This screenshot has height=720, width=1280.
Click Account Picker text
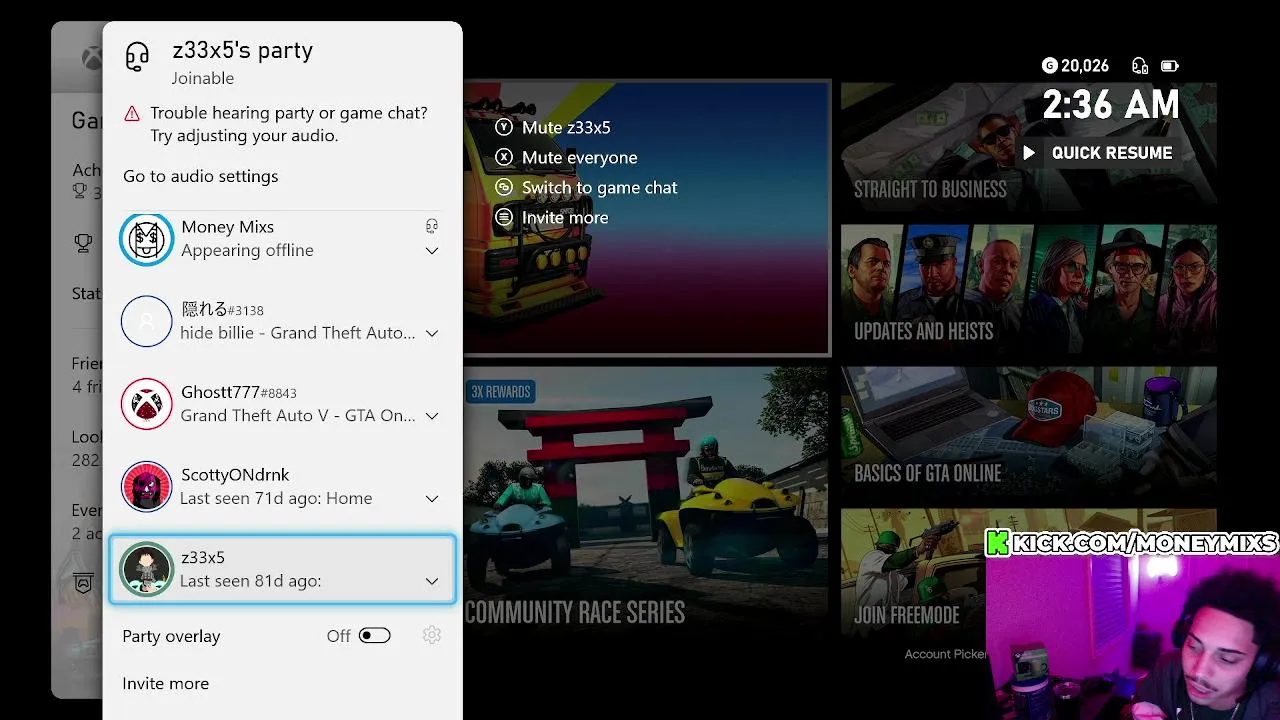click(x=945, y=654)
